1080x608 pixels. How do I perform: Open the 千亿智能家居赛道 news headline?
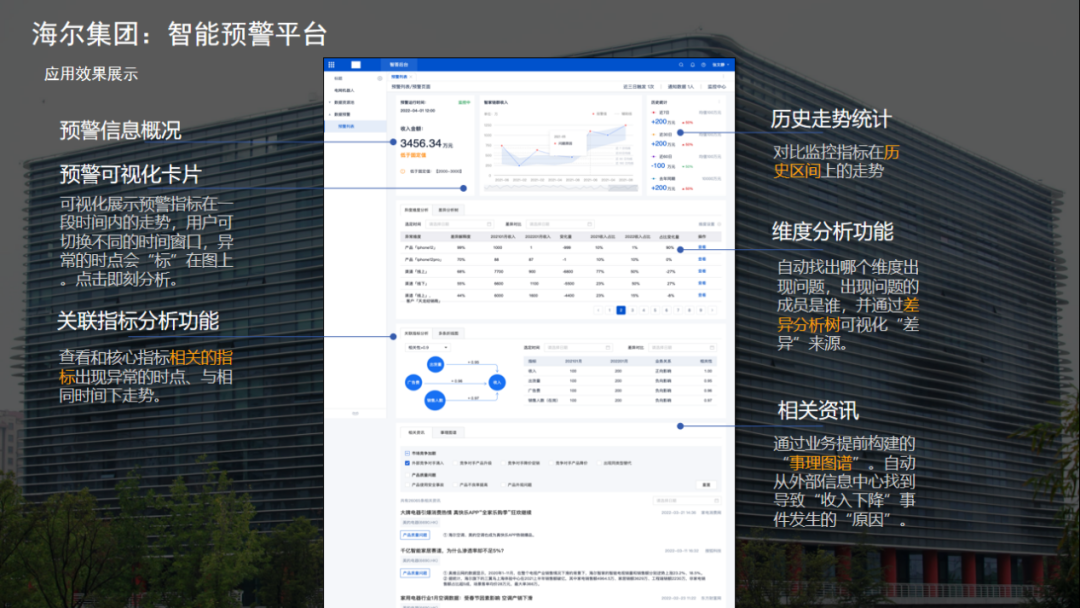tap(453, 551)
